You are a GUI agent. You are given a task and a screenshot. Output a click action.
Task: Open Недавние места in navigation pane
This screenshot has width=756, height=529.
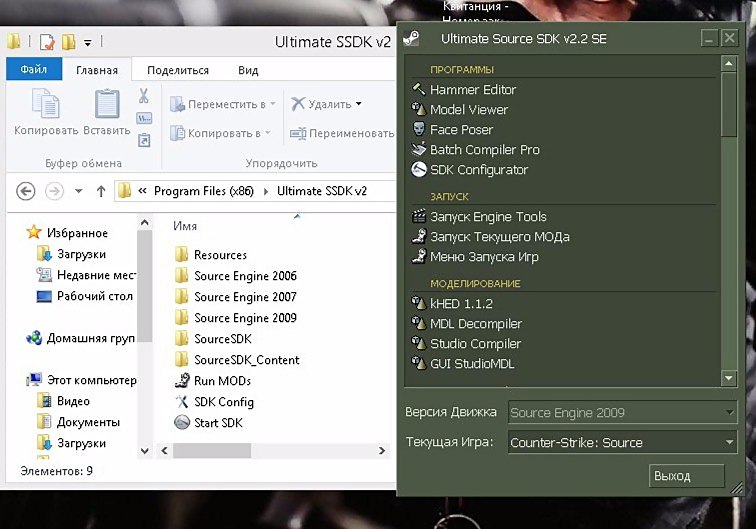[x=86, y=275]
